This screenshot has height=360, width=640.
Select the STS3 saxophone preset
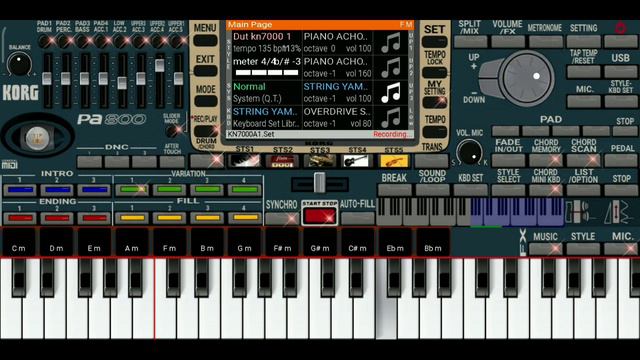coord(320,161)
